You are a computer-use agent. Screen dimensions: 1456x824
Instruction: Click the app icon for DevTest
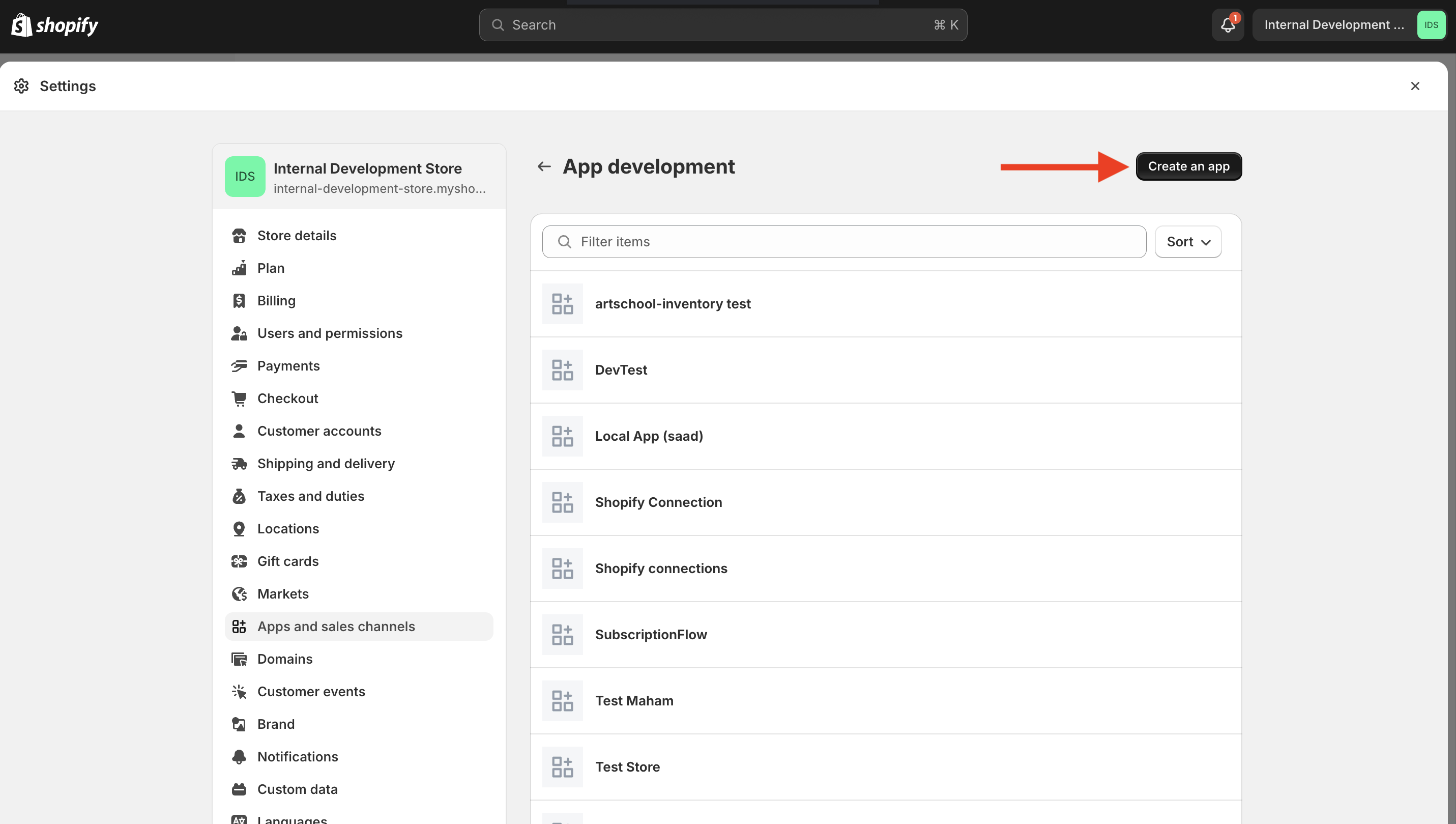pyautogui.click(x=562, y=370)
